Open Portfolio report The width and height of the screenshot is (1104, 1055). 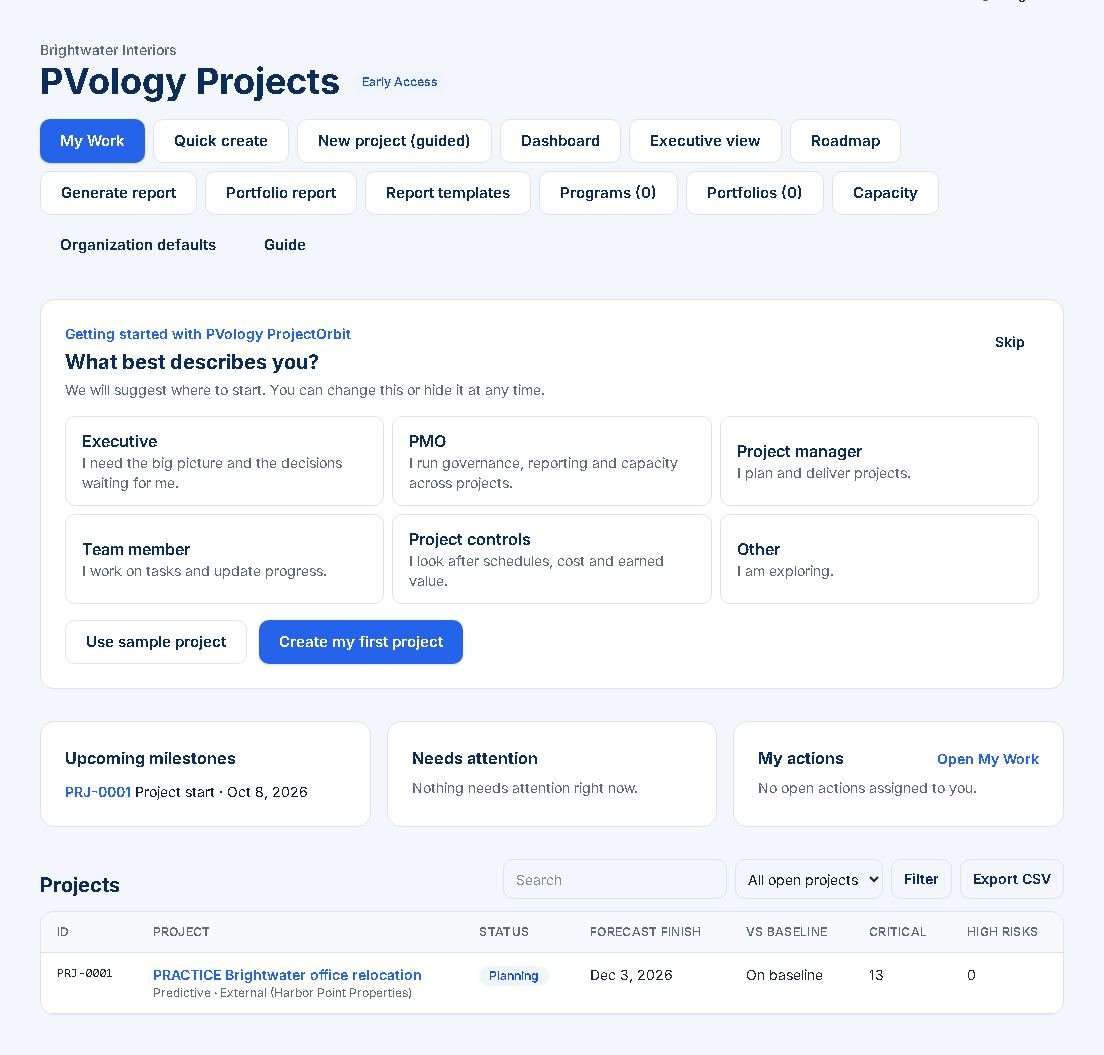281,193
